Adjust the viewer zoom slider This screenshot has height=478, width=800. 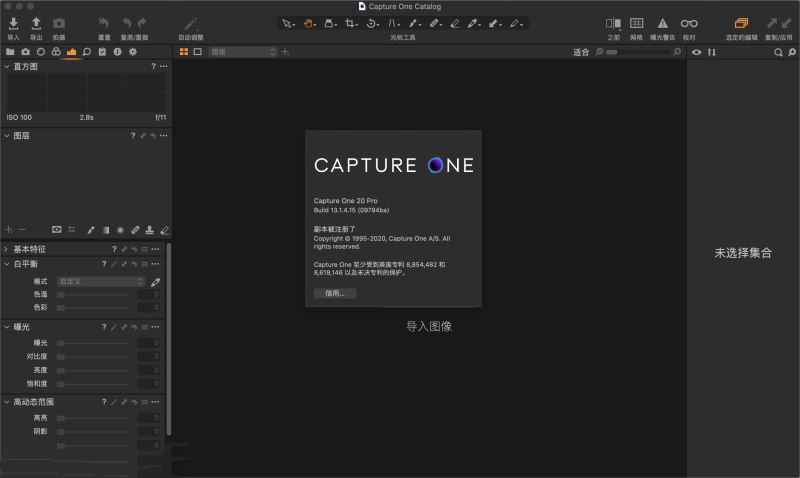[x=638, y=52]
